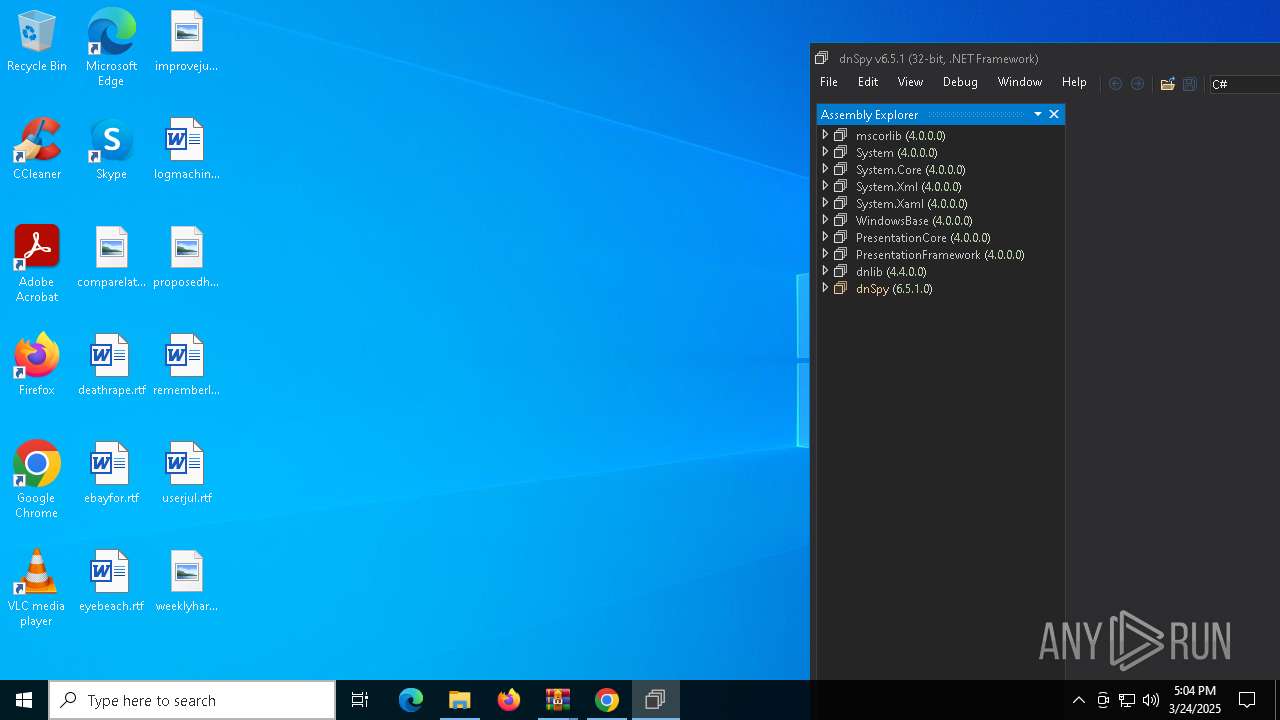The image size is (1280, 720).
Task: Expand the PresentationFramework assembly node
Action: click(x=825, y=254)
